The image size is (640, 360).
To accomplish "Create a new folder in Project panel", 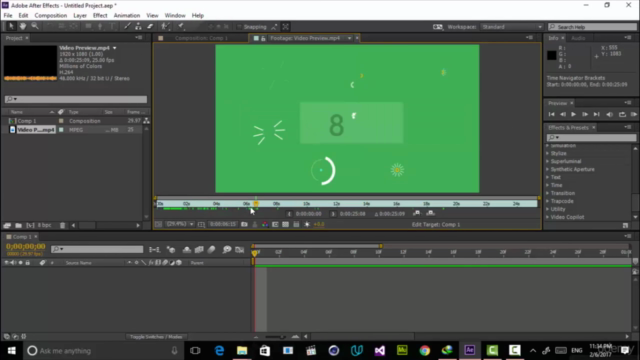I will [x=18, y=225].
